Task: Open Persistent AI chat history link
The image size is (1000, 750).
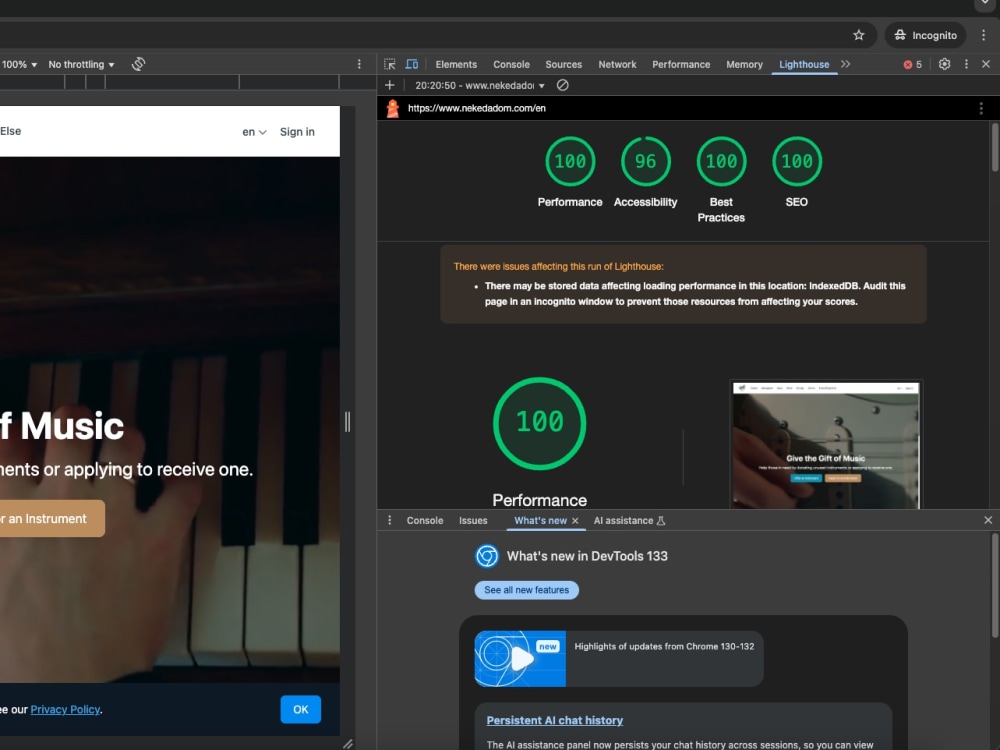Action: tap(554, 720)
